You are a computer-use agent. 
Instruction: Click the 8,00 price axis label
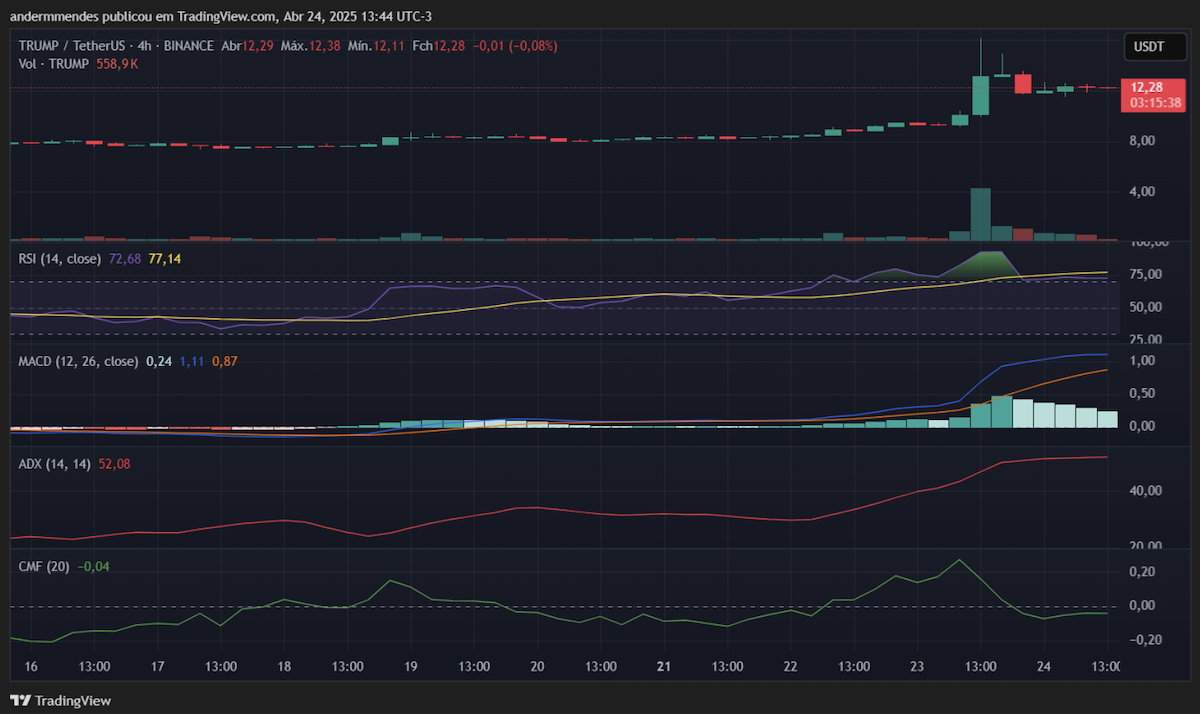click(1142, 141)
